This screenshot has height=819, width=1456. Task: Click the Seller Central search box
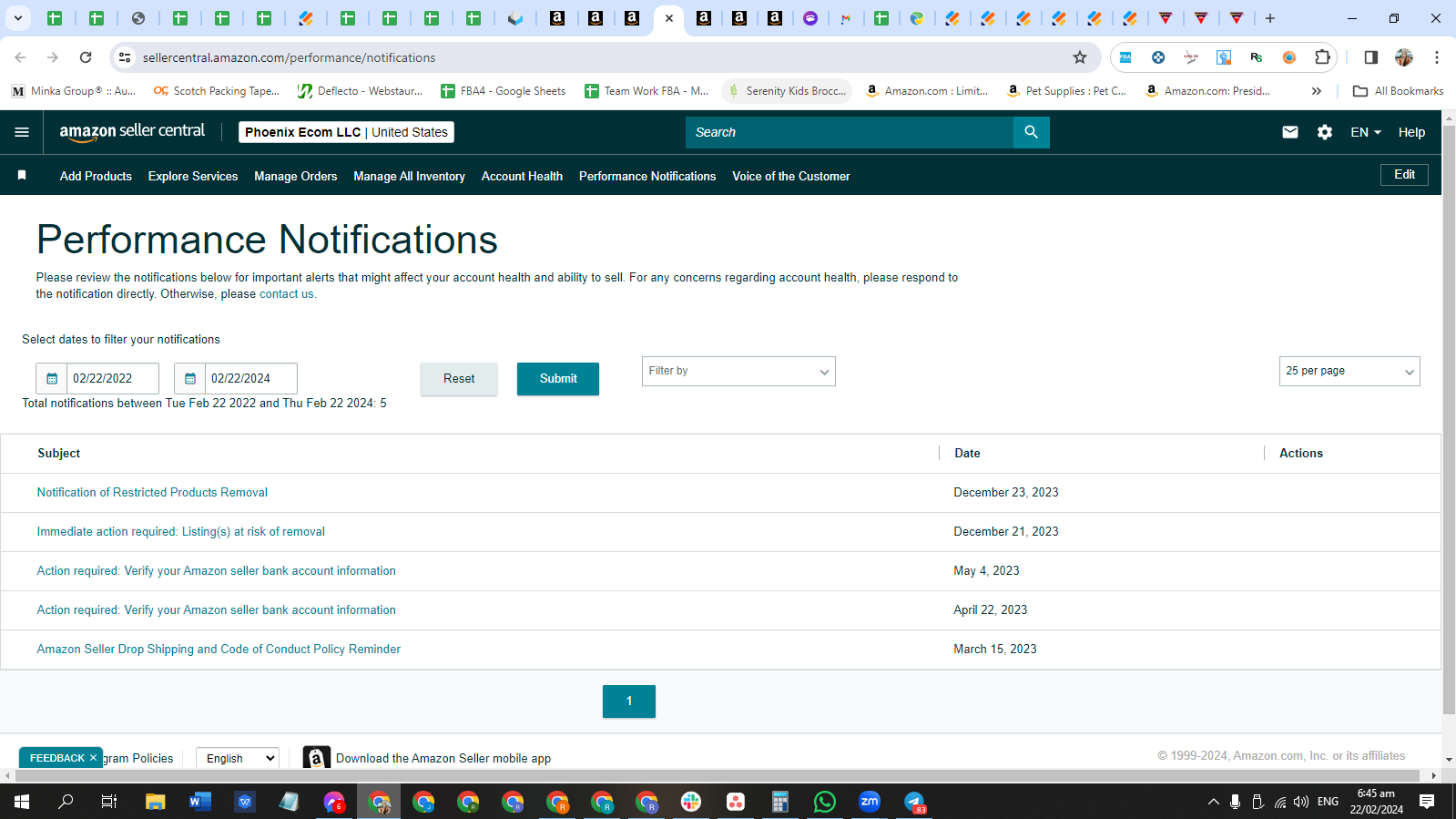(850, 132)
